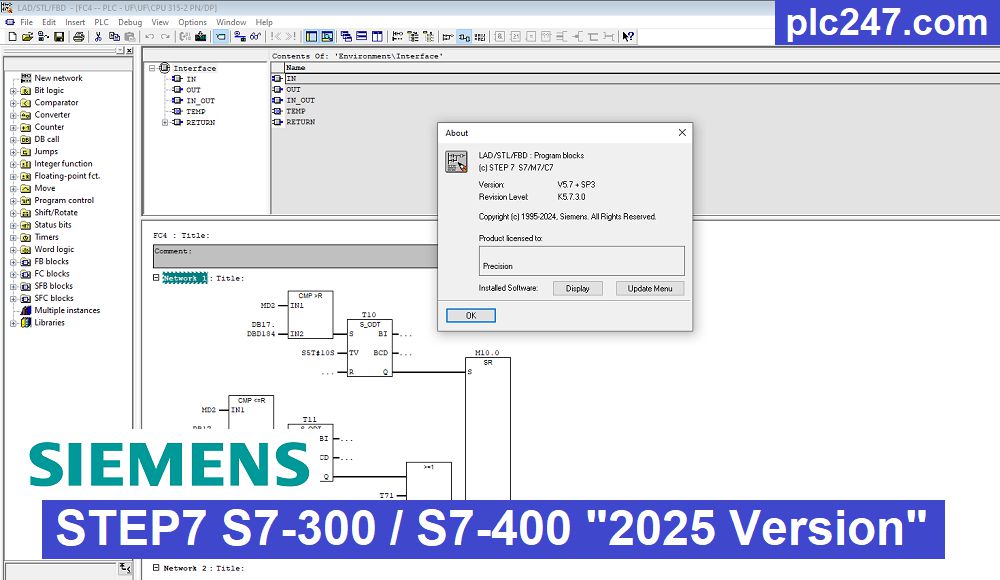Image resolution: width=1000 pixels, height=580 pixels.
Task: Open the Edit menu
Action: [49, 22]
